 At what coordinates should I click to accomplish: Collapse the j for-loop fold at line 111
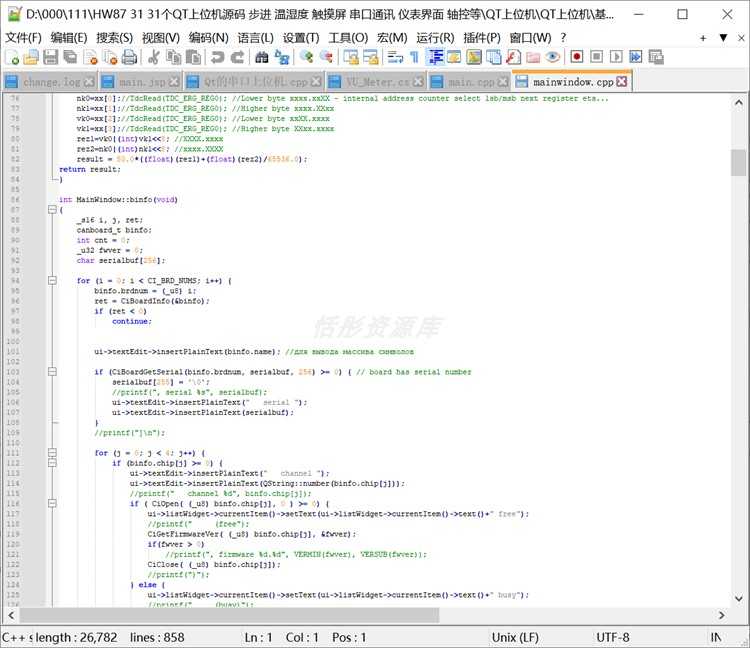point(52,452)
